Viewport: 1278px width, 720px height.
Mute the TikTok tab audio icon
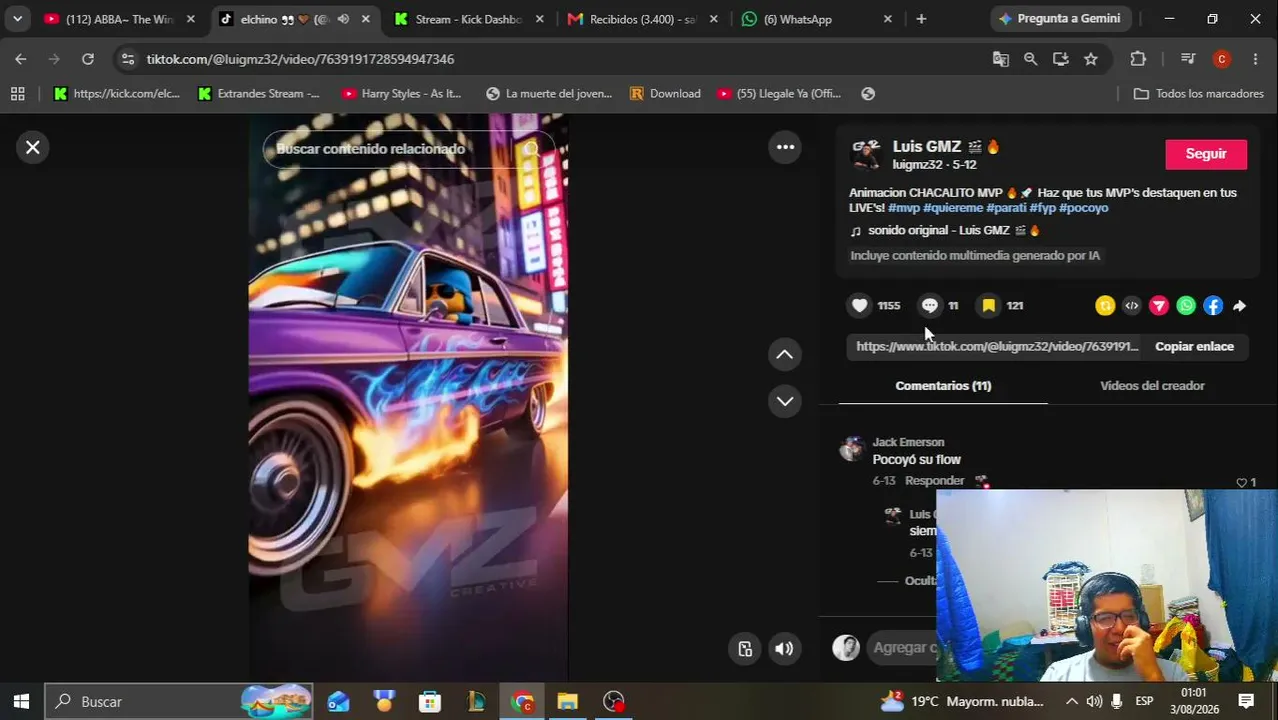(x=343, y=19)
